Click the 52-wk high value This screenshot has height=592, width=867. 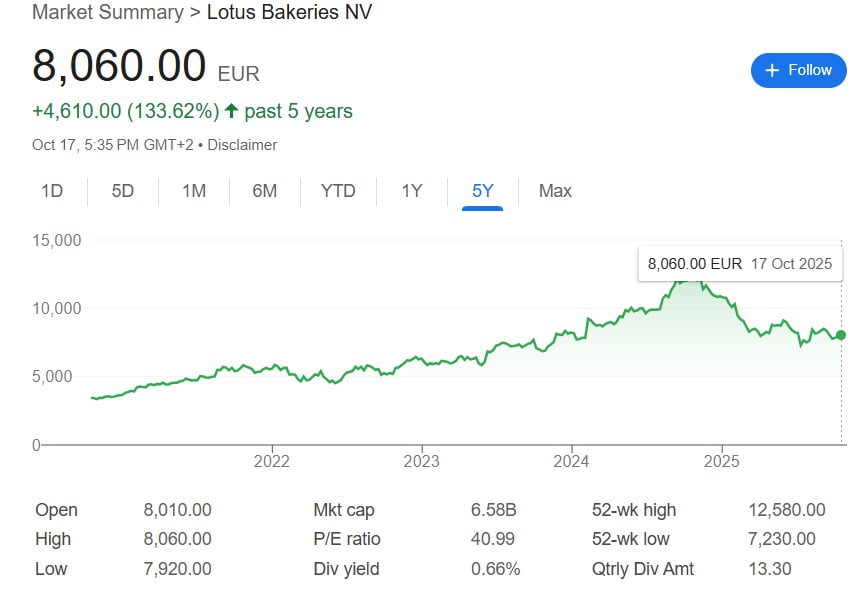click(786, 510)
